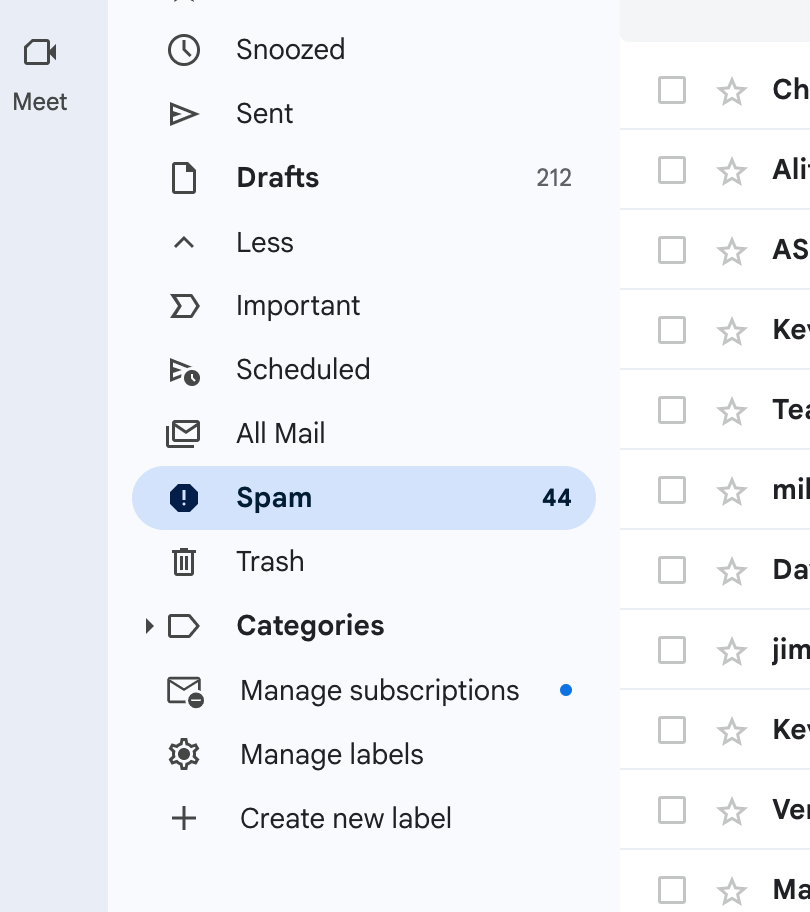Select the checkbox next to Kev's email

pyautogui.click(x=671, y=329)
